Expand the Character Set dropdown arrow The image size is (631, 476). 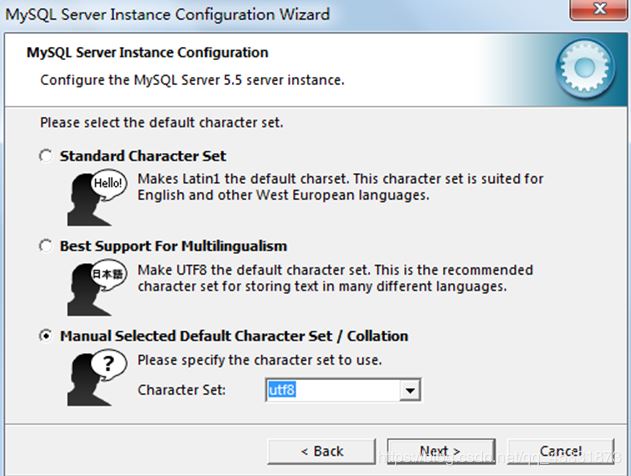pos(407,390)
